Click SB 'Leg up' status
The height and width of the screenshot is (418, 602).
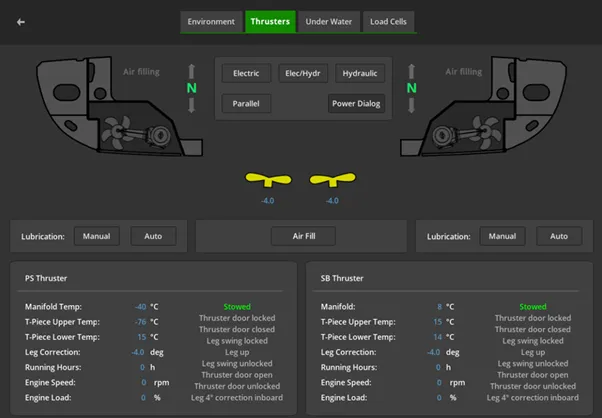(533, 352)
